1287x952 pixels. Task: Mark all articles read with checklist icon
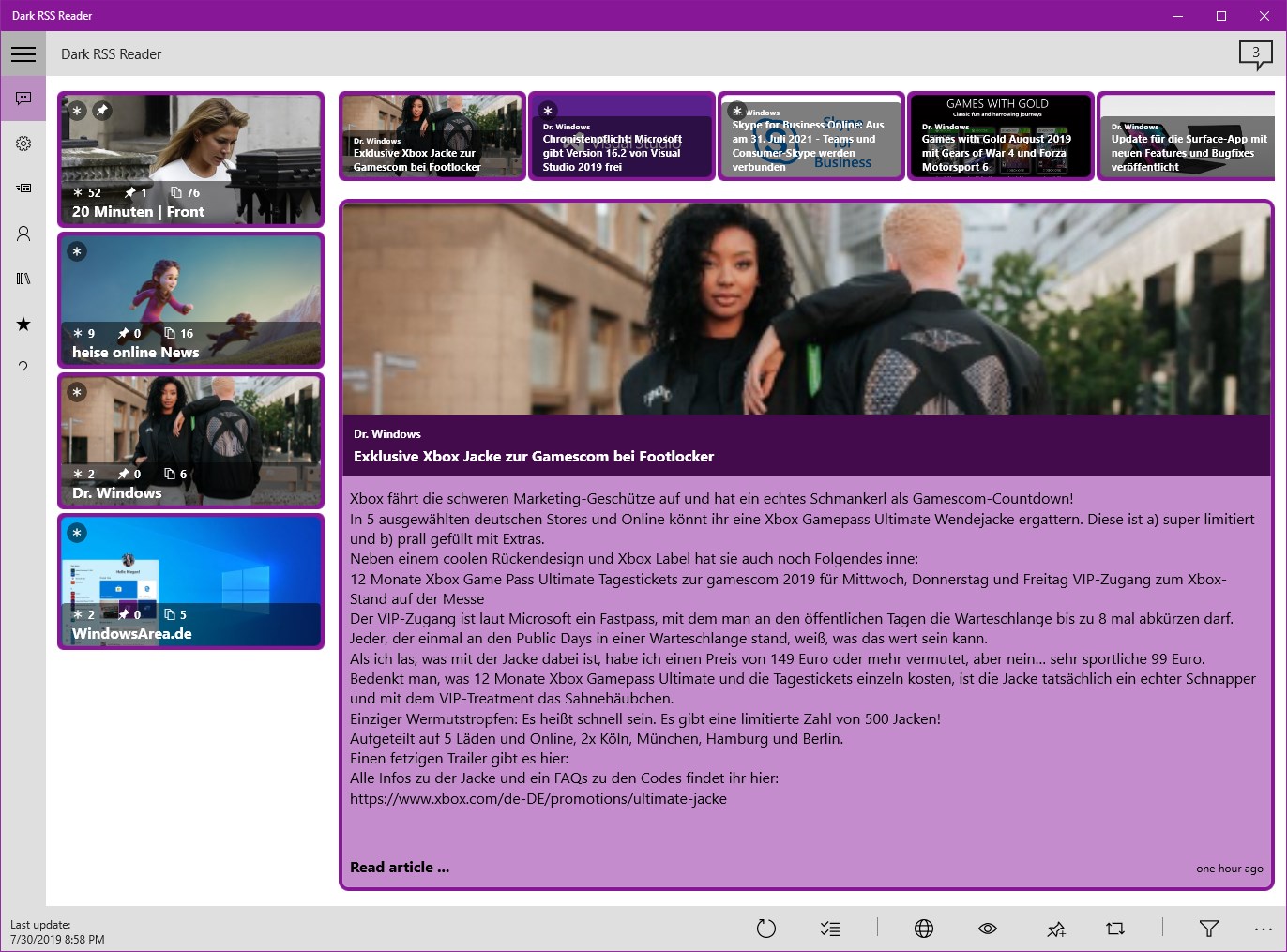(830, 929)
